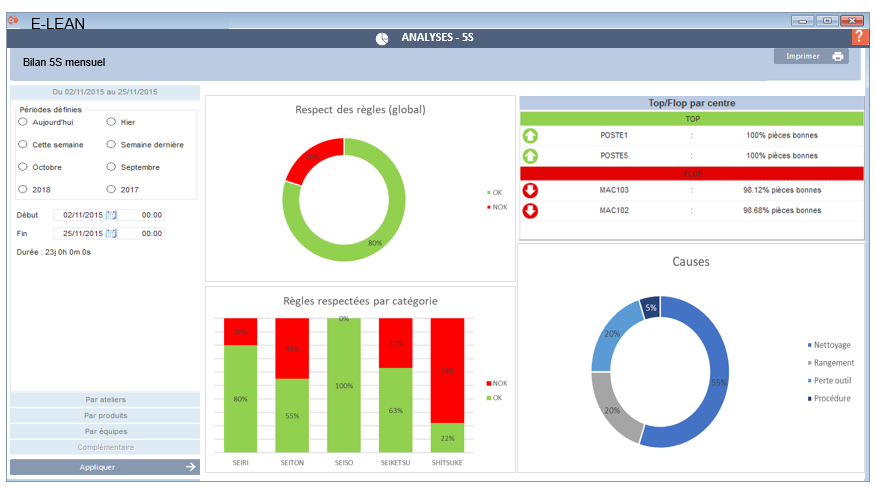Click the red down arrow for MAC102
This screenshot has width=875, height=487.
[530, 211]
